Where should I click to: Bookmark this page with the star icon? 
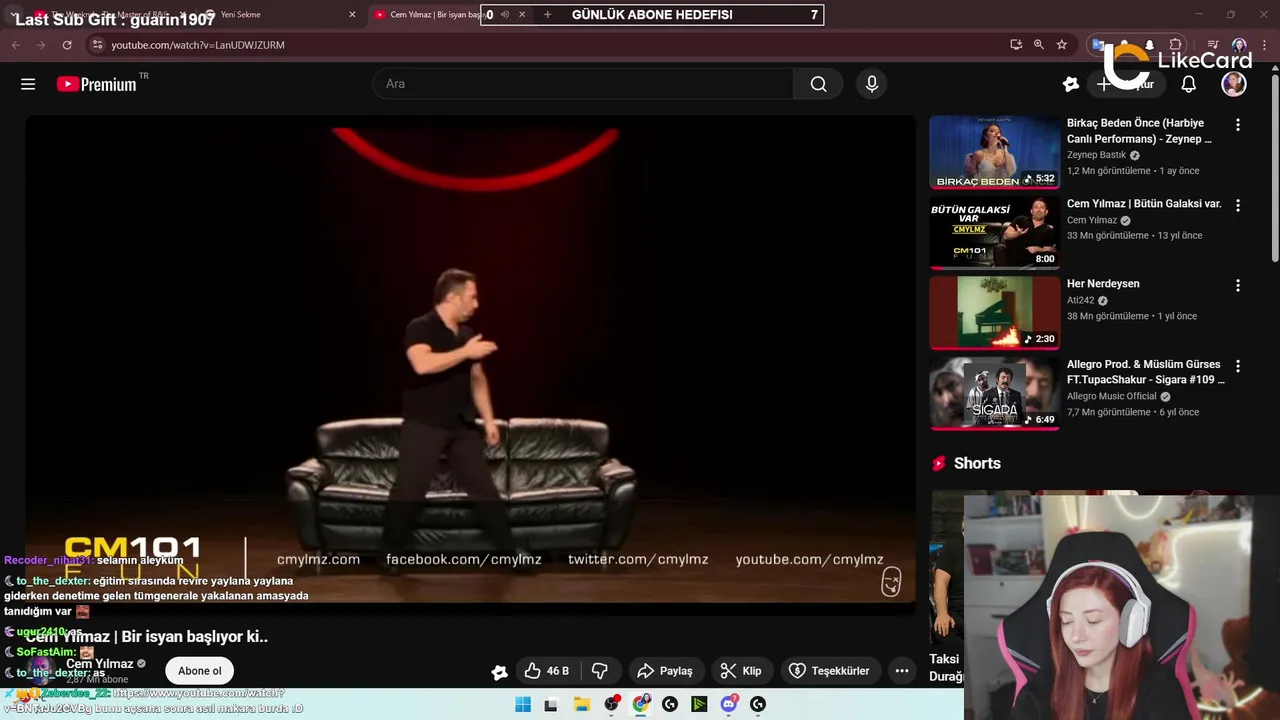click(1062, 45)
